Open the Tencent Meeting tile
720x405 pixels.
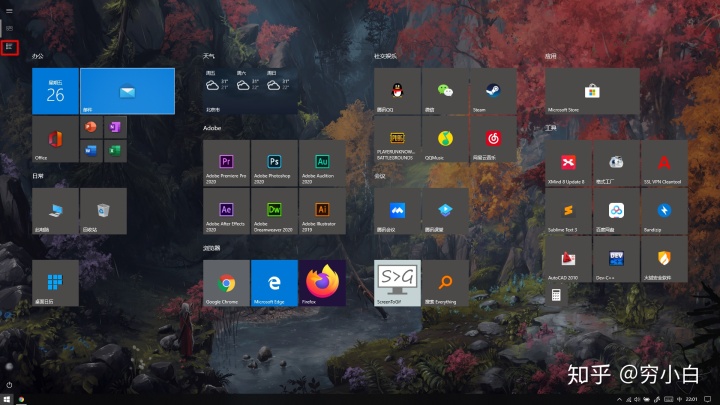click(x=397, y=211)
